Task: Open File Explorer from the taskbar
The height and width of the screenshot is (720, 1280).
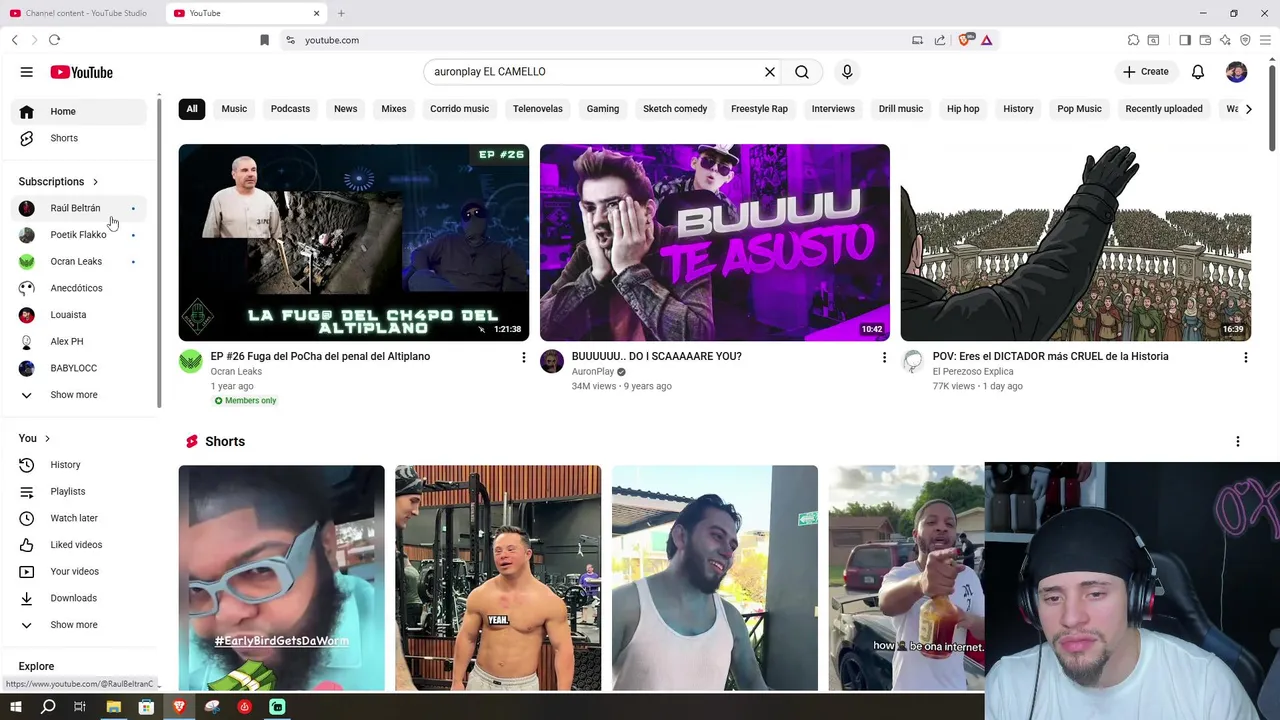Action: [x=113, y=707]
